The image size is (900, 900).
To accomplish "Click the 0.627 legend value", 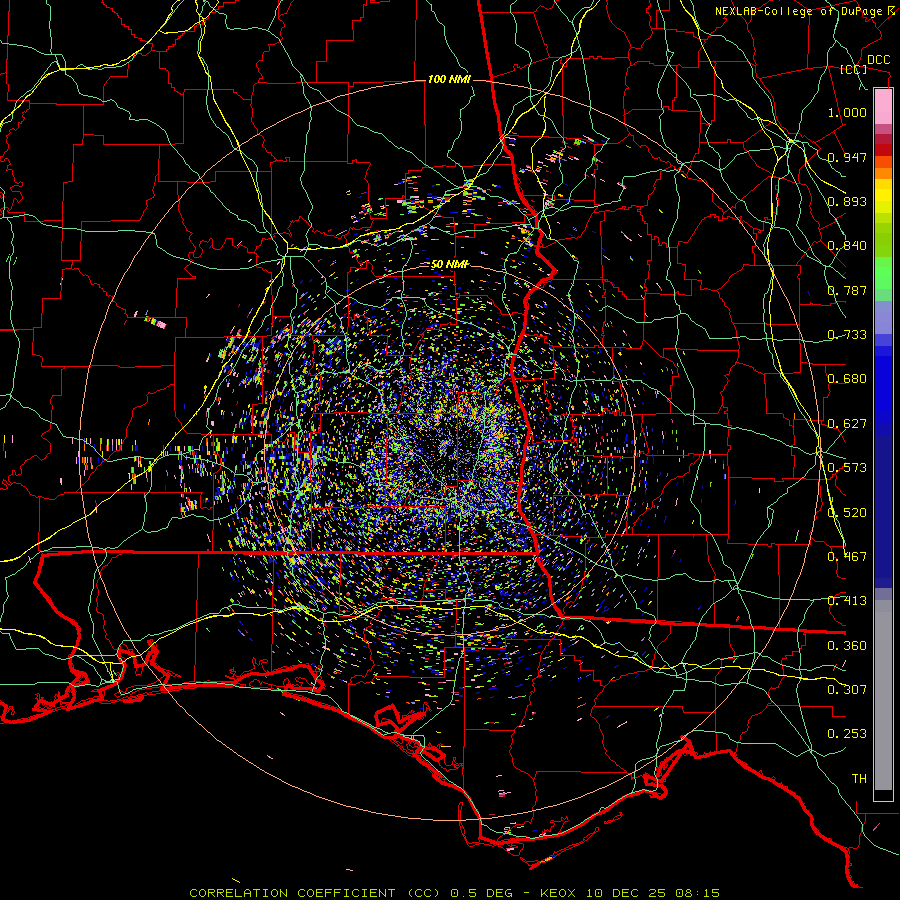I will 847,424.
